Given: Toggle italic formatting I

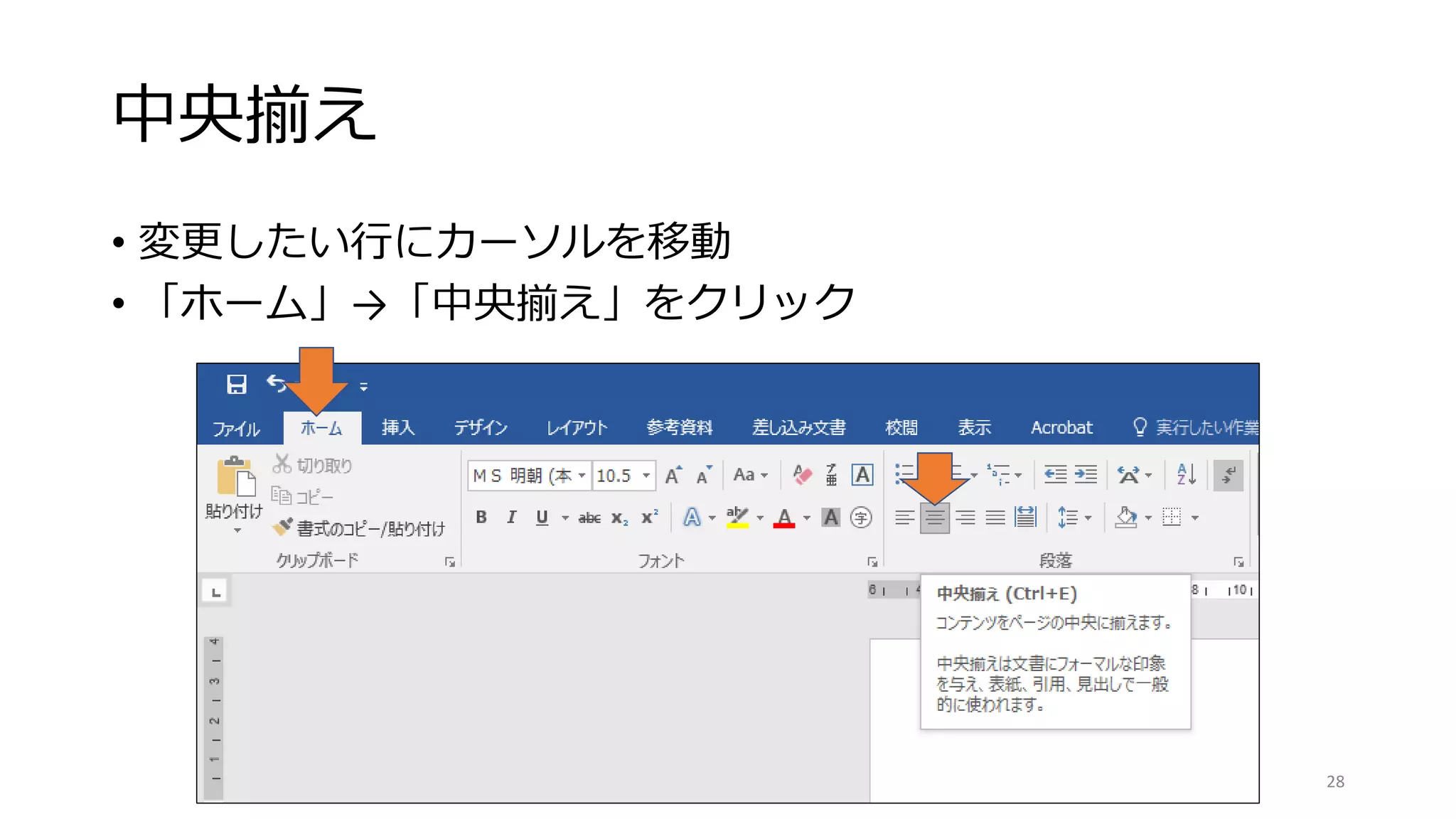Looking at the screenshot, I should point(511,518).
